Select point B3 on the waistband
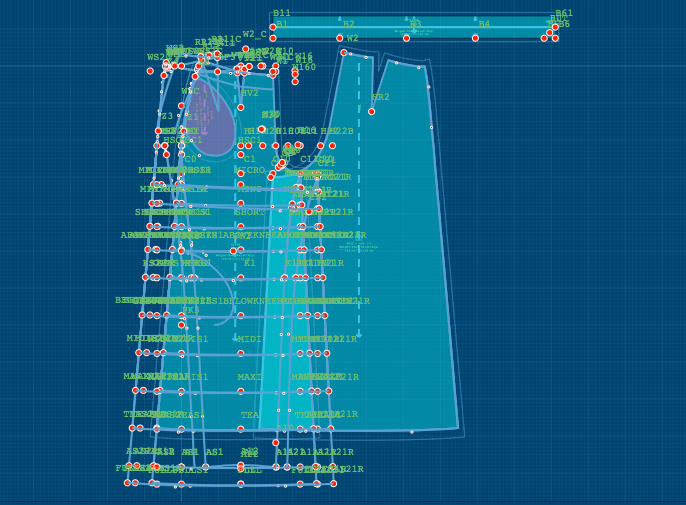The width and height of the screenshot is (686, 505). point(406,38)
